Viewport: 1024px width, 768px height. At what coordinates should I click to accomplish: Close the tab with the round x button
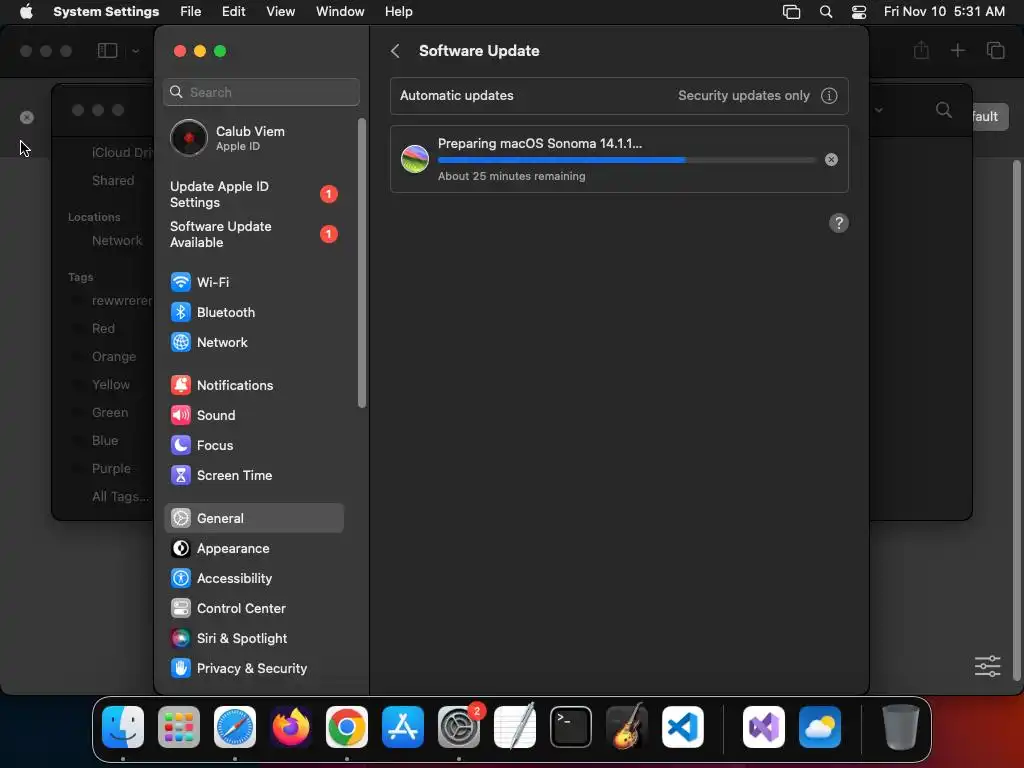click(x=27, y=118)
